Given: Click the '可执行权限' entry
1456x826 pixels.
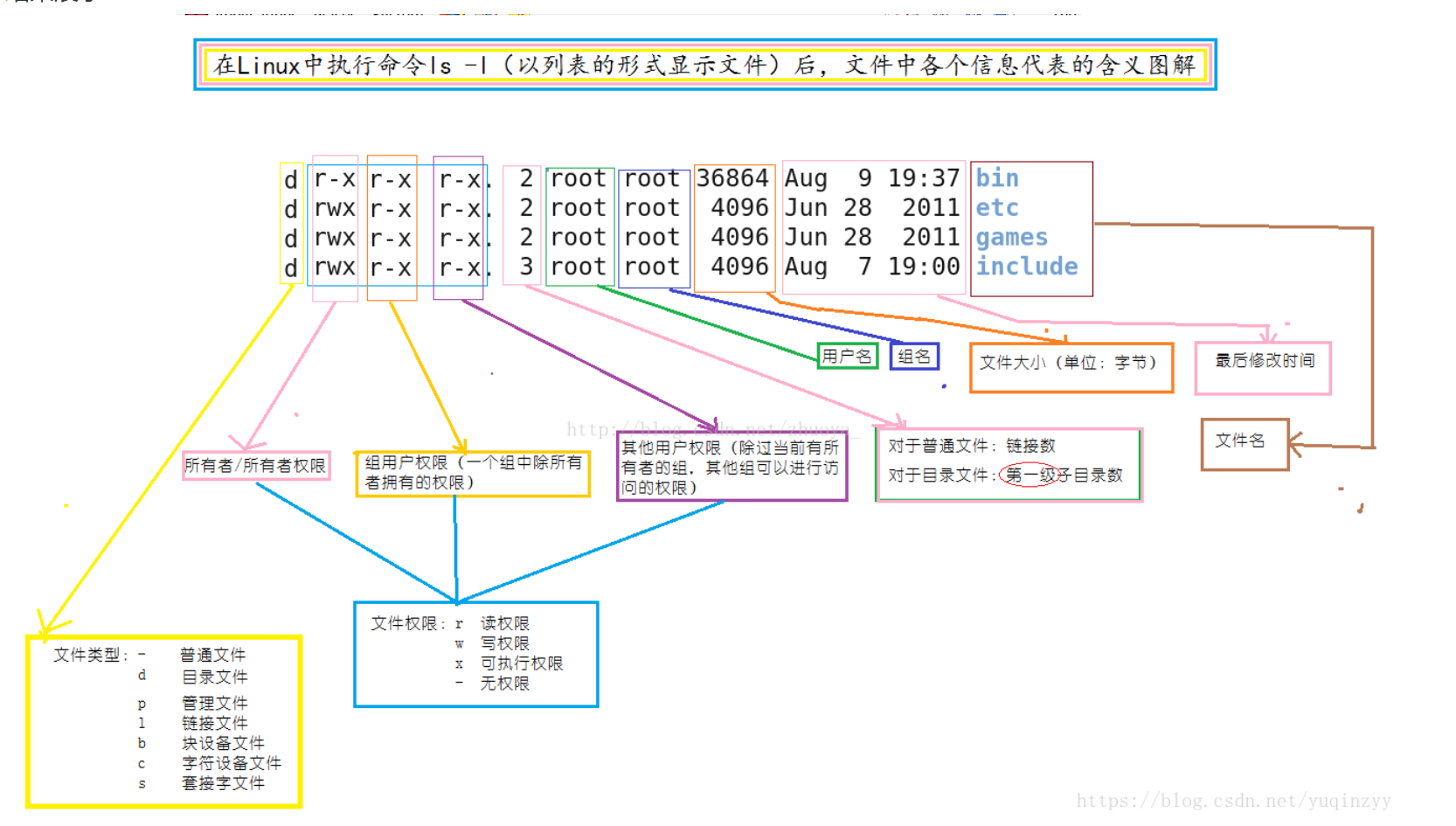Looking at the screenshot, I should point(522,663).
